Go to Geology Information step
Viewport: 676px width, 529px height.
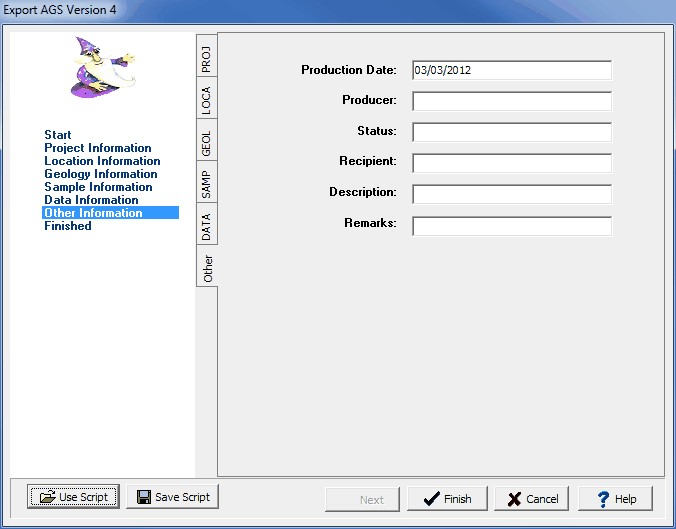tap(101, 174)
